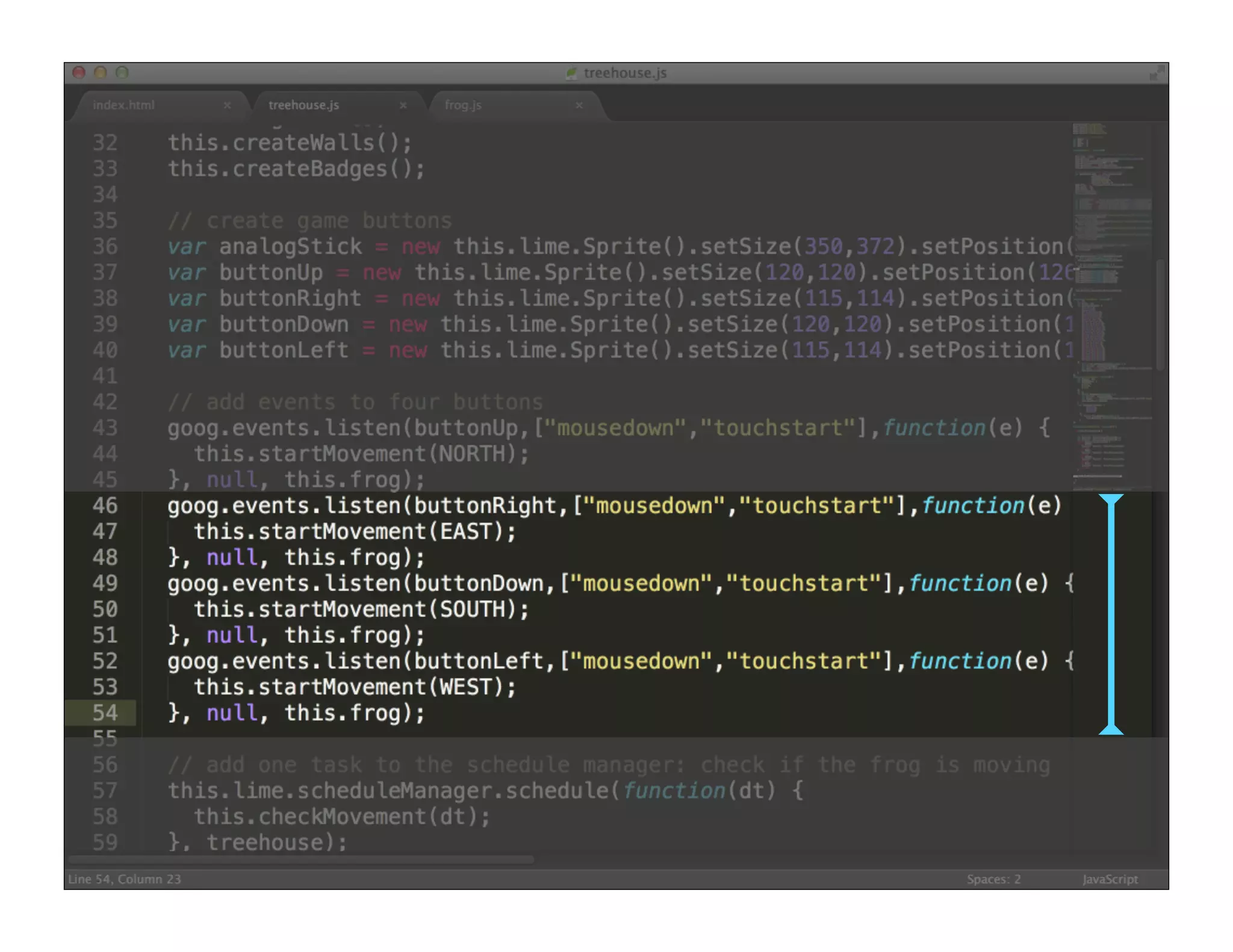Close the treehouse.js tab

point(403,105)
